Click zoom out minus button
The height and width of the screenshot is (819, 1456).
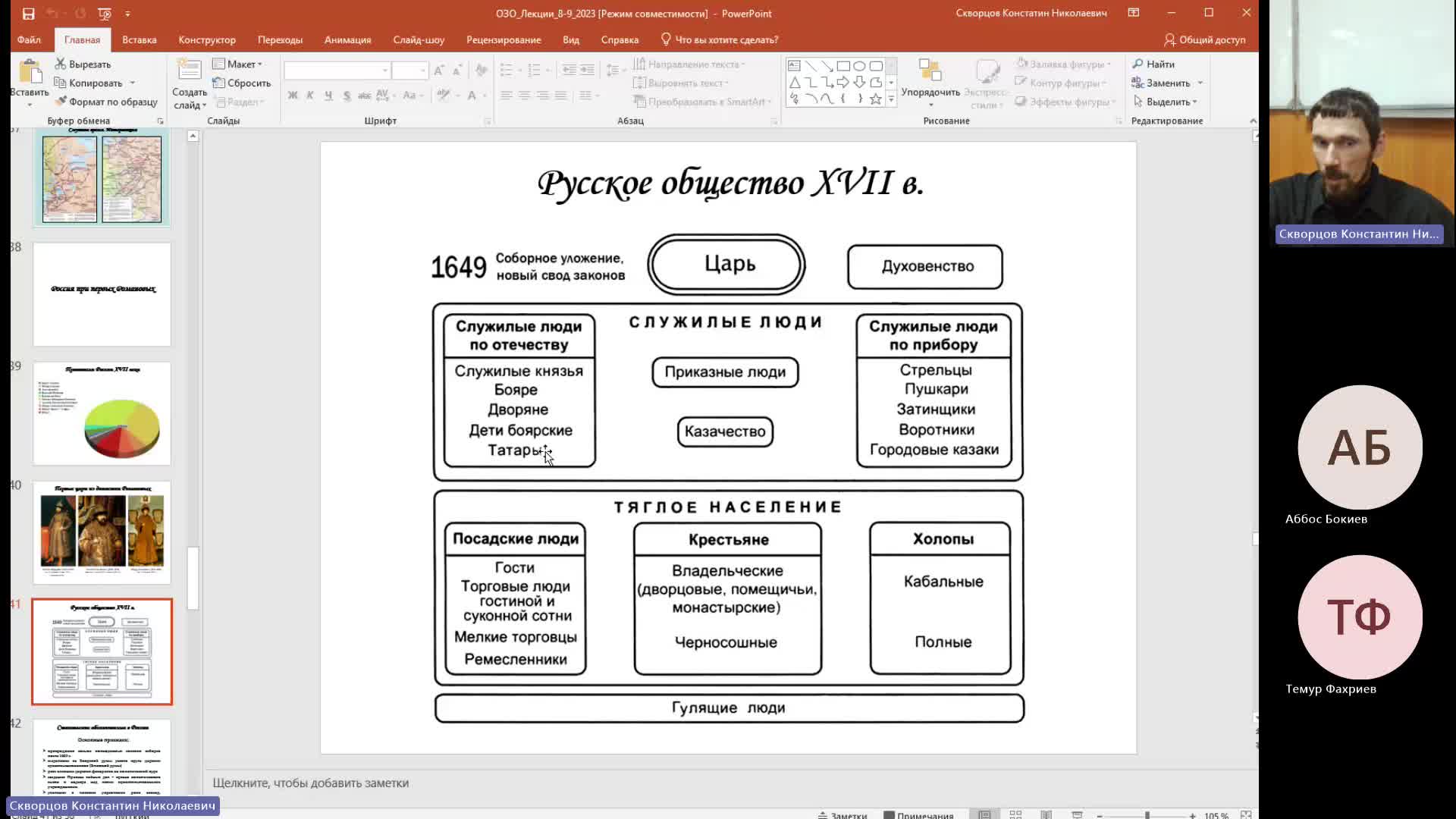1100,815
